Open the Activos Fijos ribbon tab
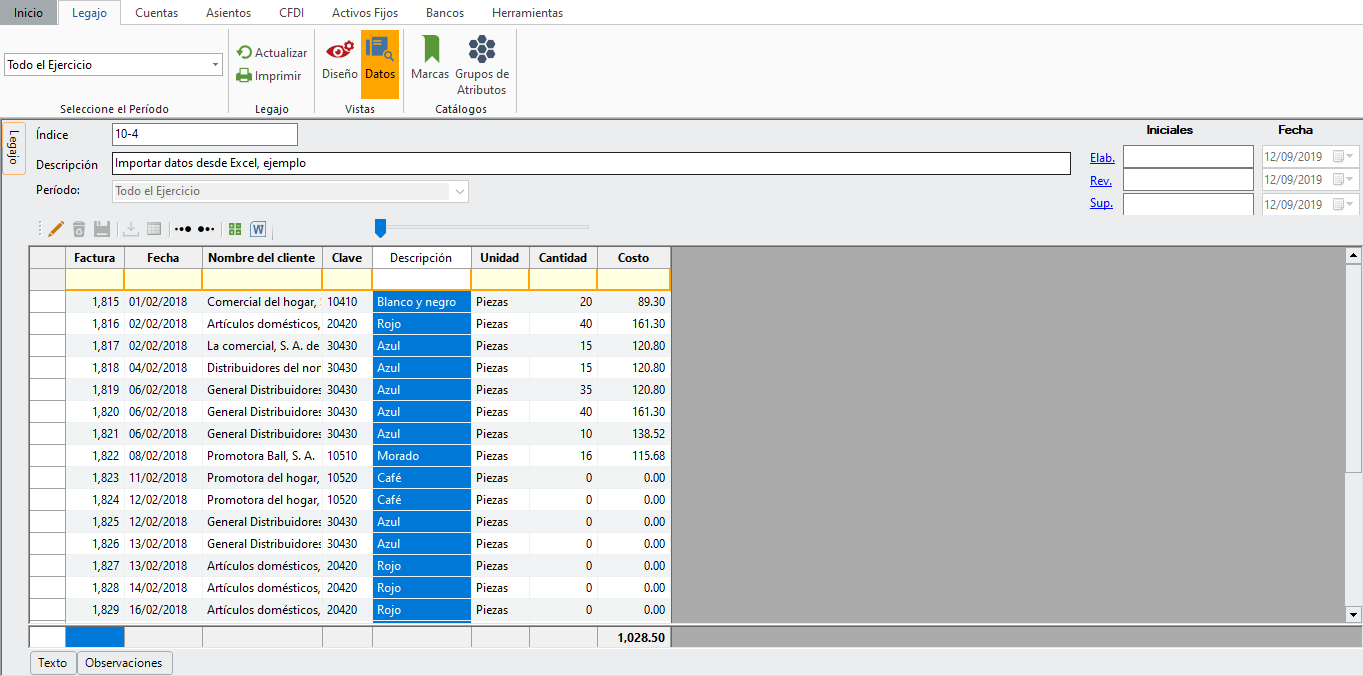The width and height of the screenshot is (1363, 676). (x=365, y=13)
